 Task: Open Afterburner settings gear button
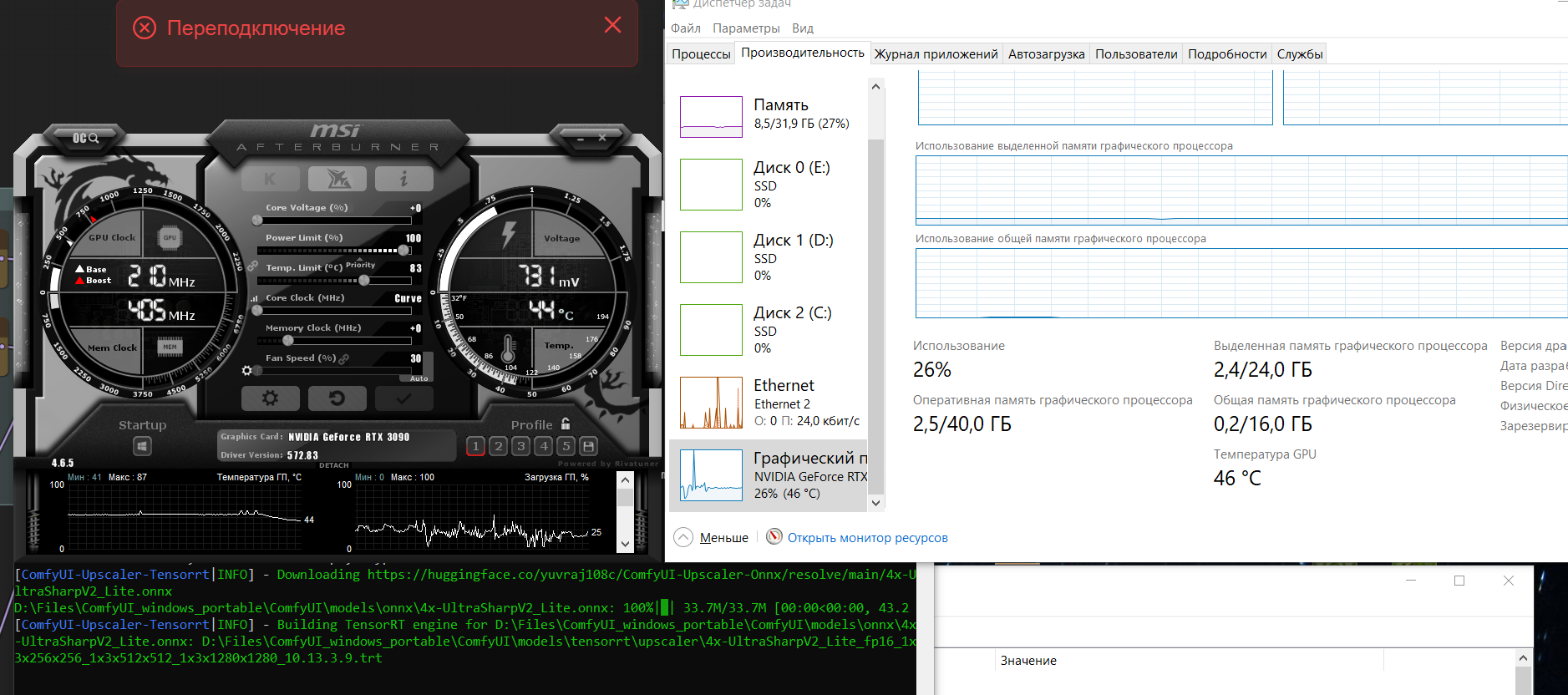tap(270, 398)
